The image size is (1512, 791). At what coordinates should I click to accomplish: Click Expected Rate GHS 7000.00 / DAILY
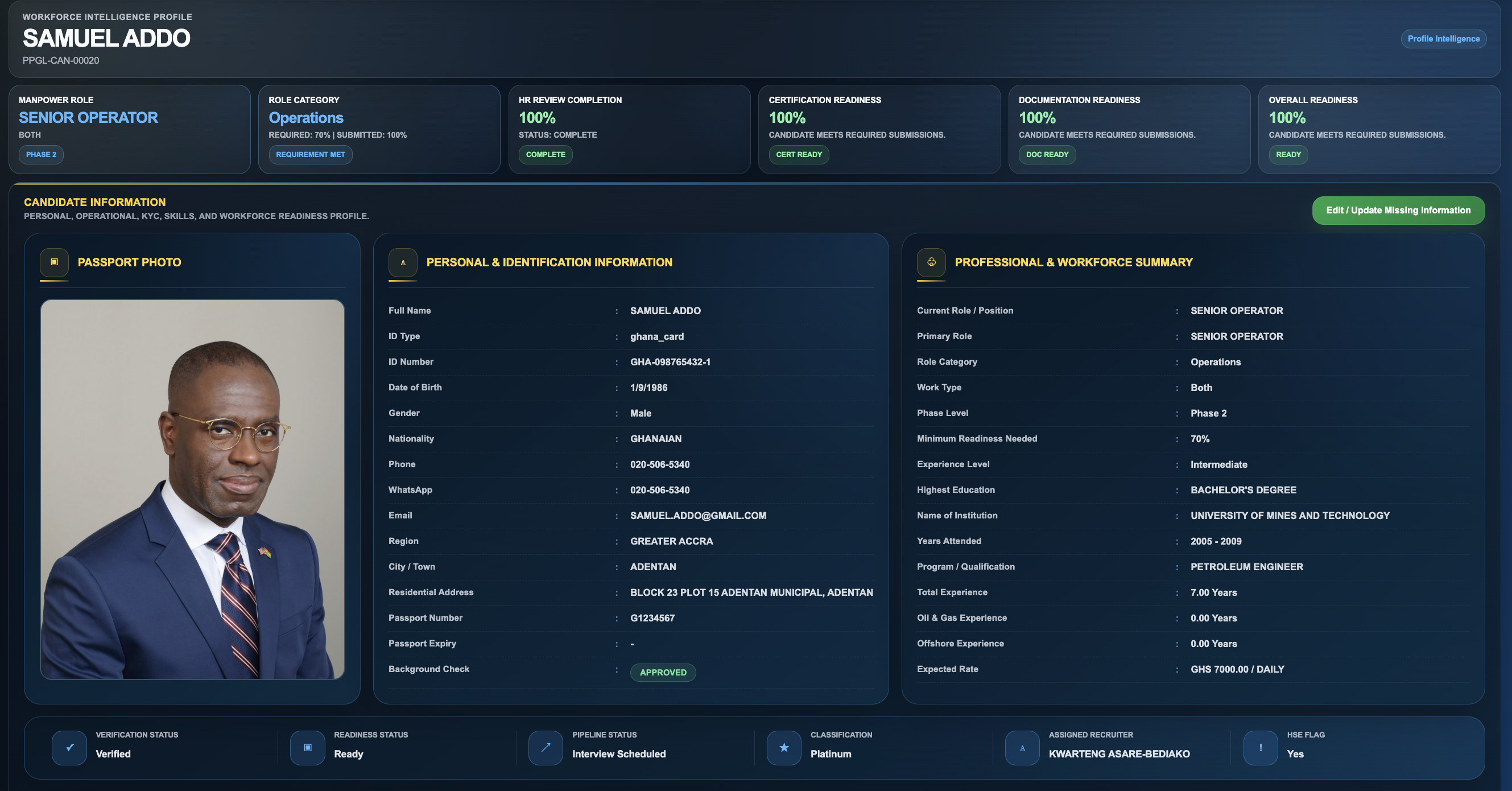coord(1237,669)
